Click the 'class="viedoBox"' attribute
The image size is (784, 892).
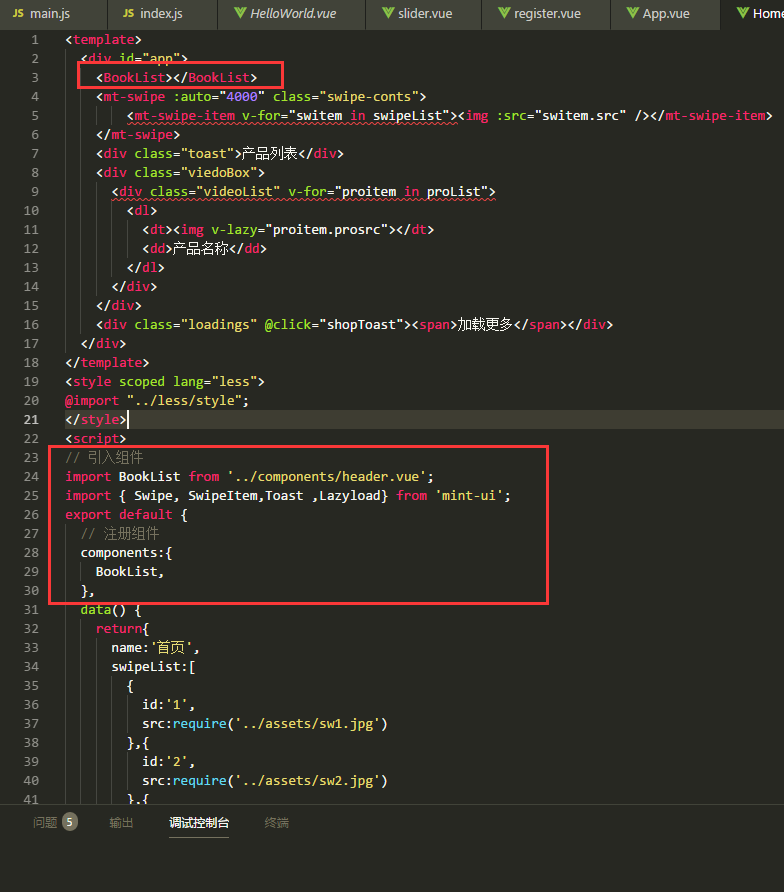pos(195,172)
